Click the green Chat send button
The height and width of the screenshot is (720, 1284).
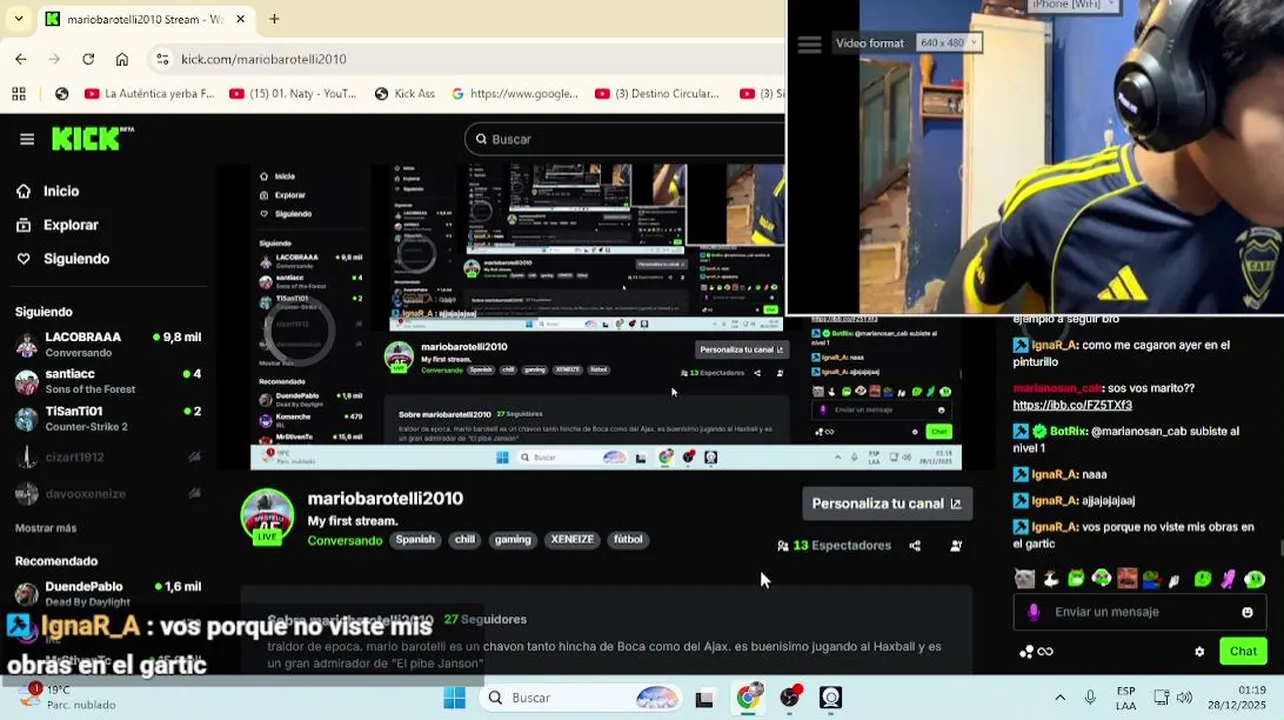pos(1243,651)
